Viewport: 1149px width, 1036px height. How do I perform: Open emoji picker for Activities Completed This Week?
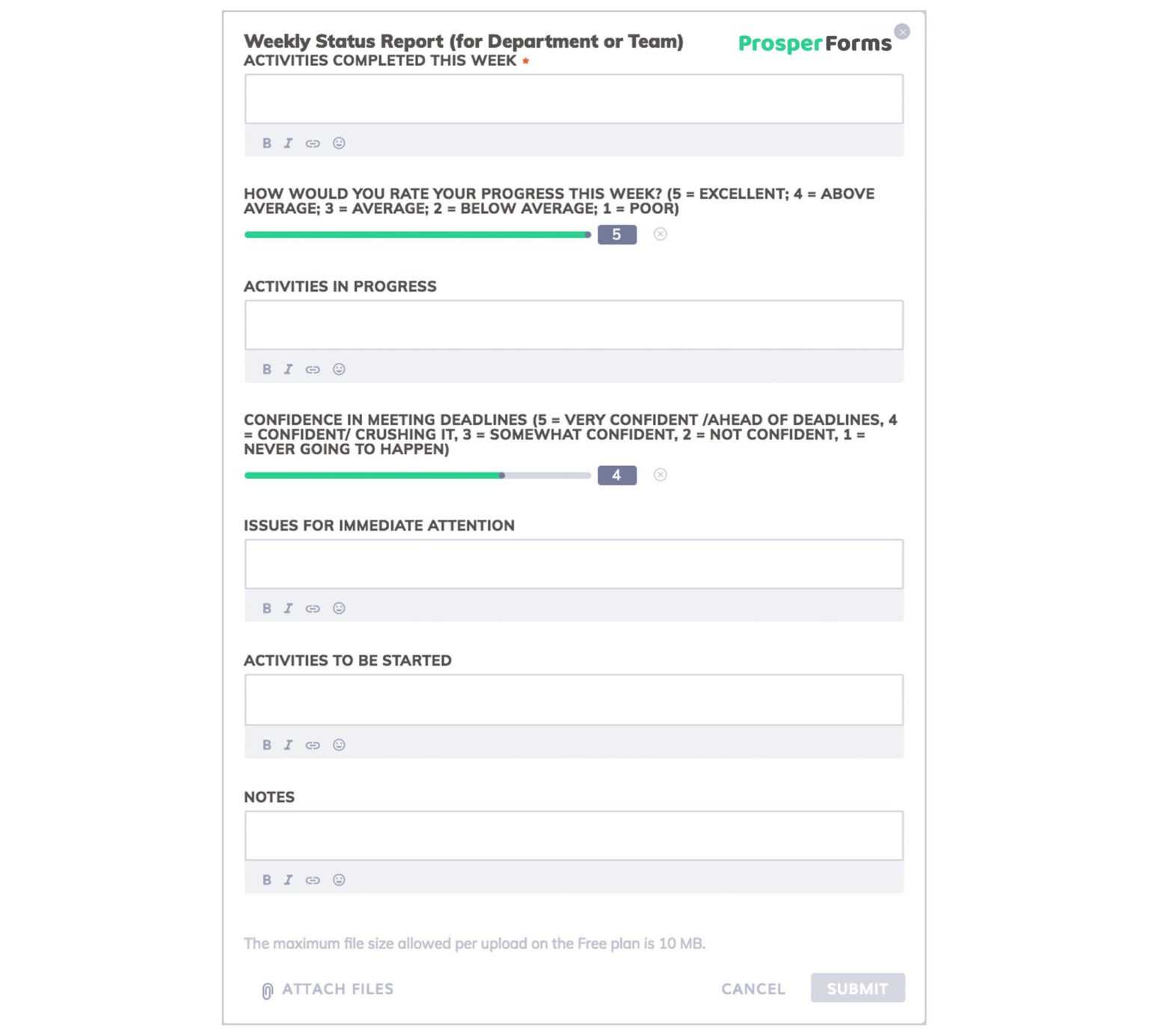click(340, 143)
